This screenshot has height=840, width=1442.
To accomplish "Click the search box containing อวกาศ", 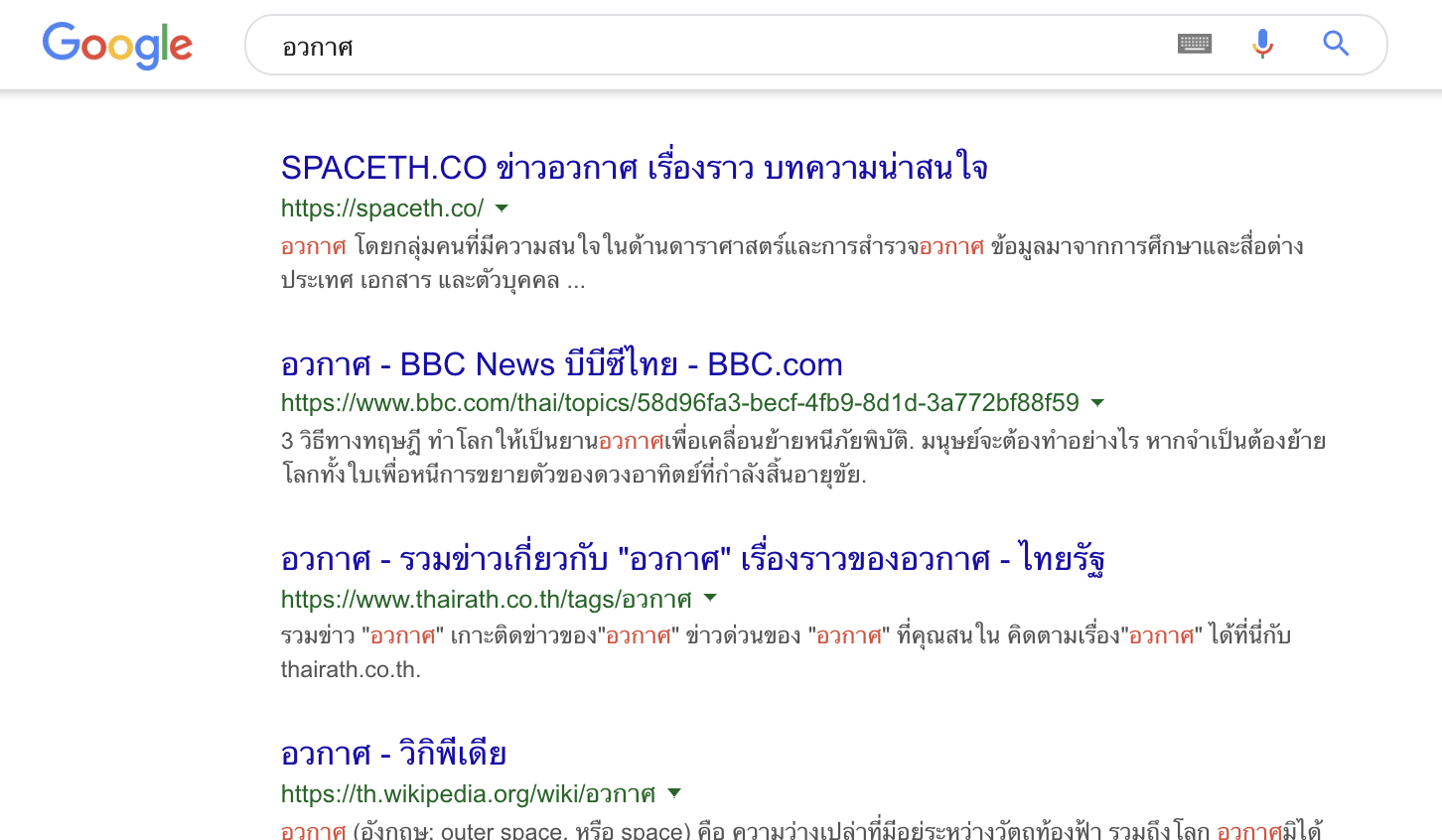I will tap(695, 47).
